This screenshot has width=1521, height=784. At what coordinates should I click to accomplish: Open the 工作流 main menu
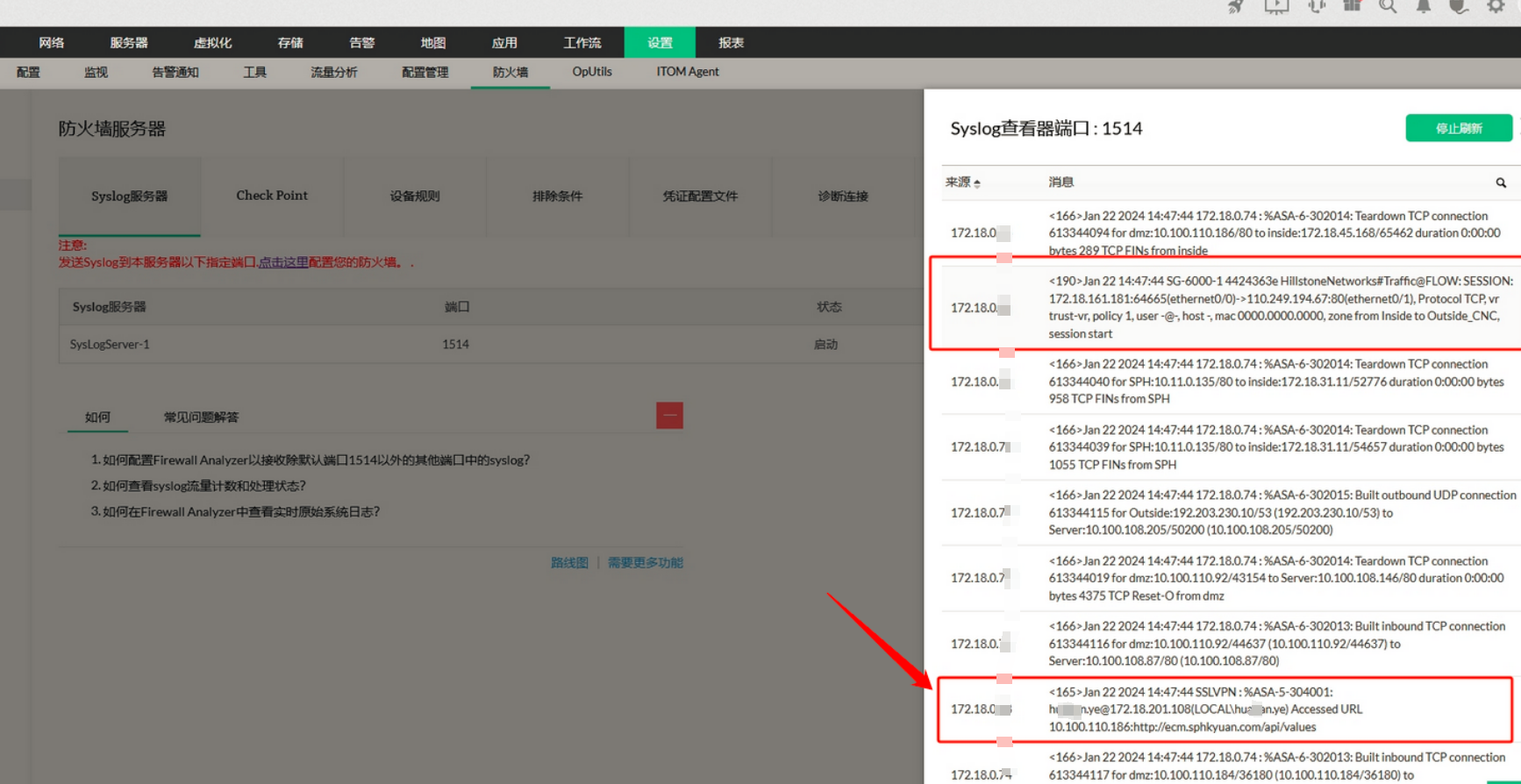coord(582,42)
